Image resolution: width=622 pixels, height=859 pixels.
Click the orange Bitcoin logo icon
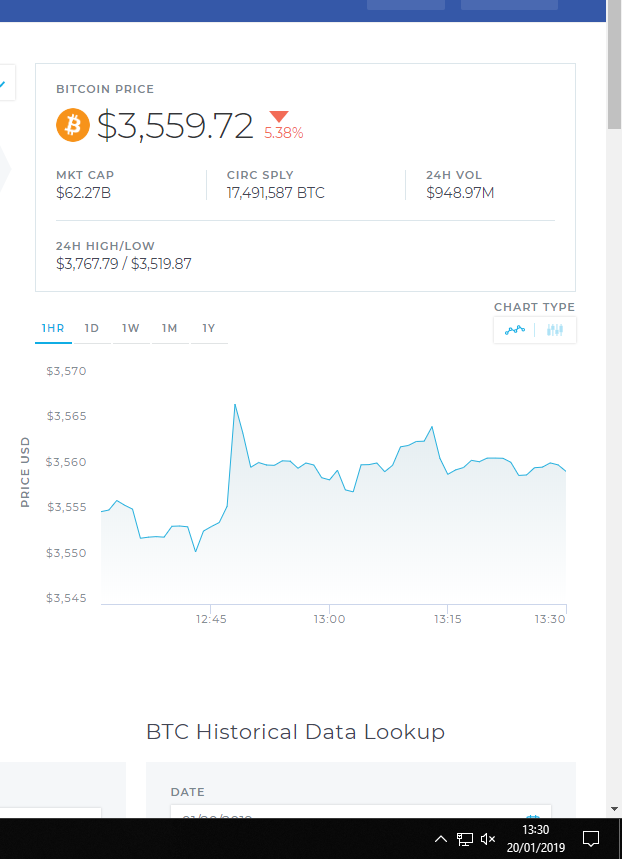(72, 125)
